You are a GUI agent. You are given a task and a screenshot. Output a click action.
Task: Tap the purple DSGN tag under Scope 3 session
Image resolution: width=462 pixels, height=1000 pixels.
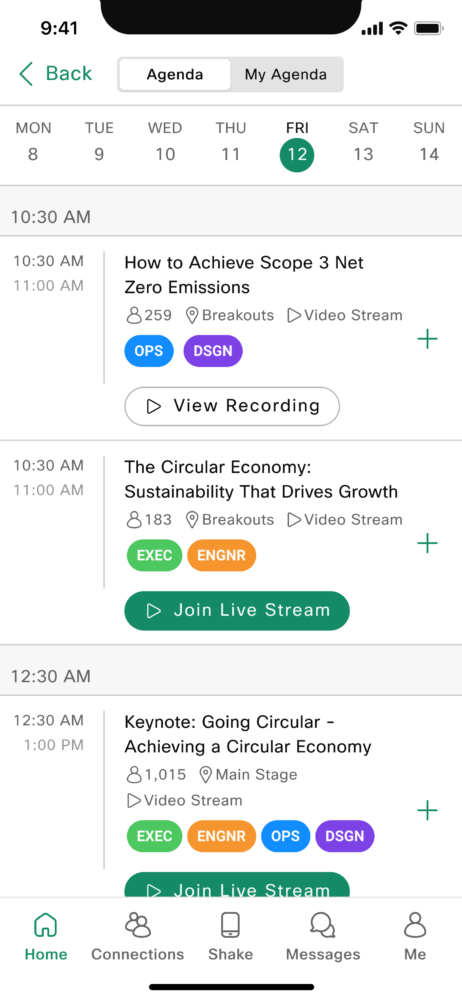[x=213, y=351]
